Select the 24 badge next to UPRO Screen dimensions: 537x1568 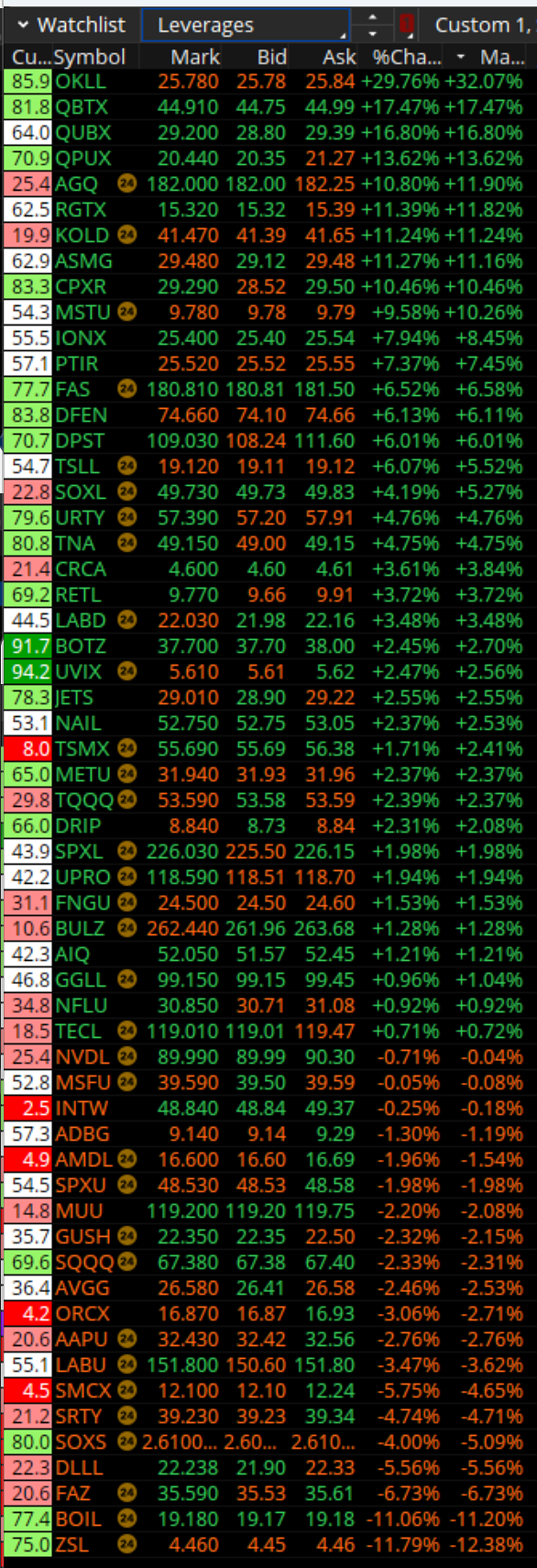click(x=126, y=877)
